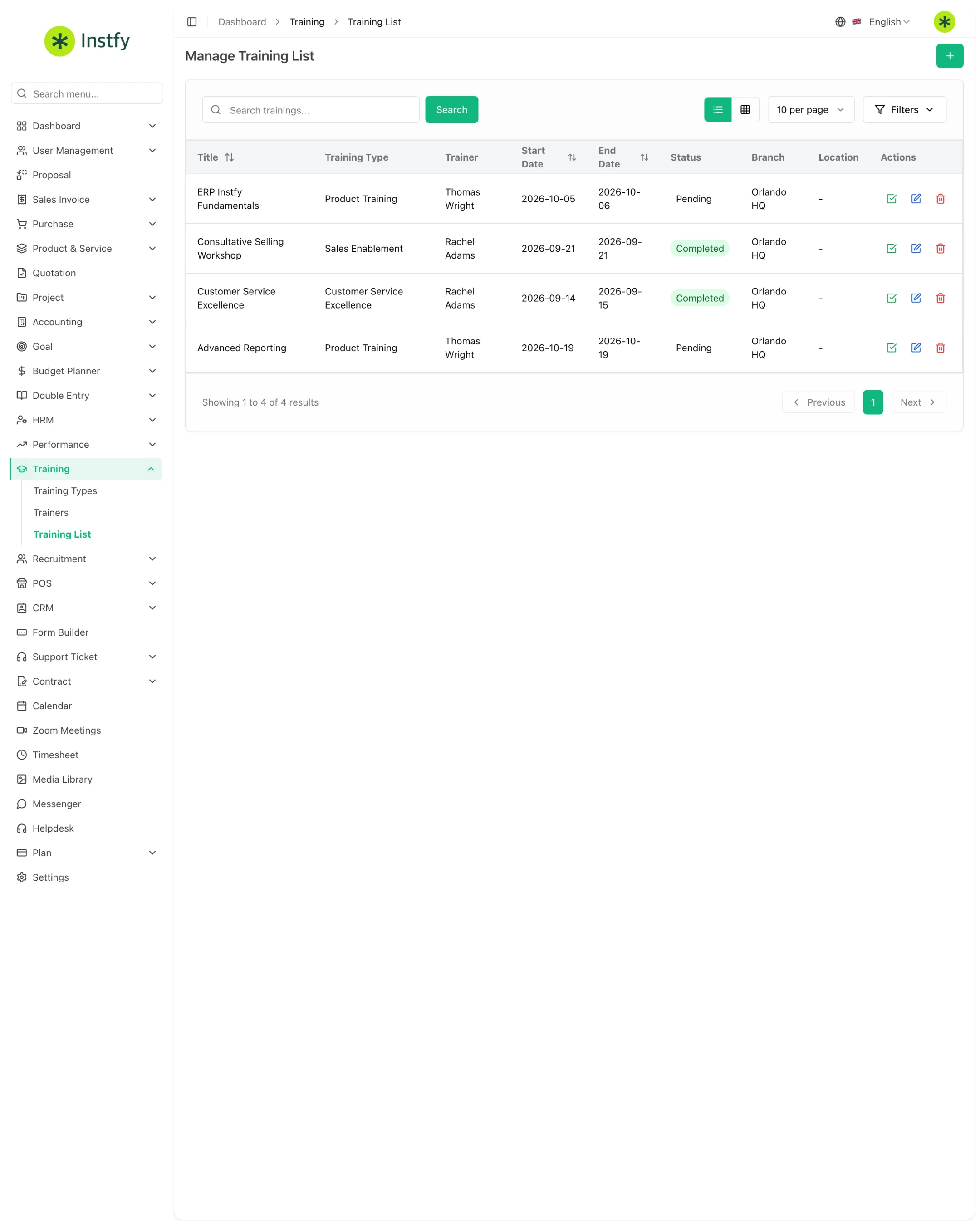This screenshot has width=980, height=1225.
Task: Go to Next page
Action: coord(919,402)
